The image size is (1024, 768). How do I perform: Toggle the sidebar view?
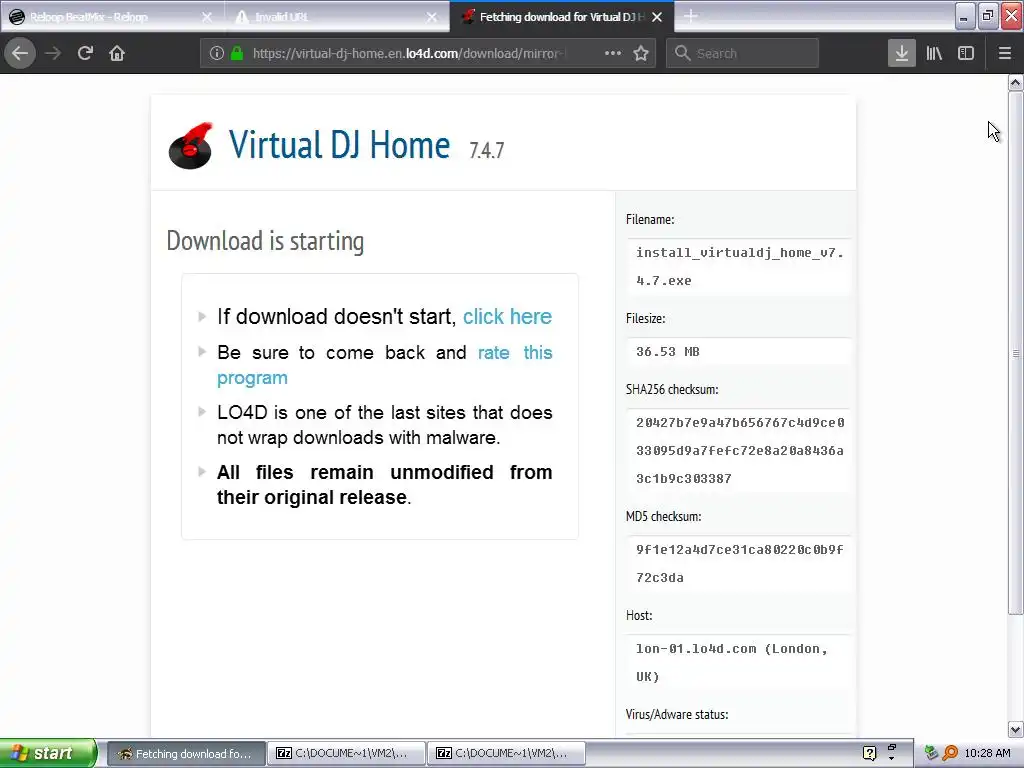click(966, 54)
